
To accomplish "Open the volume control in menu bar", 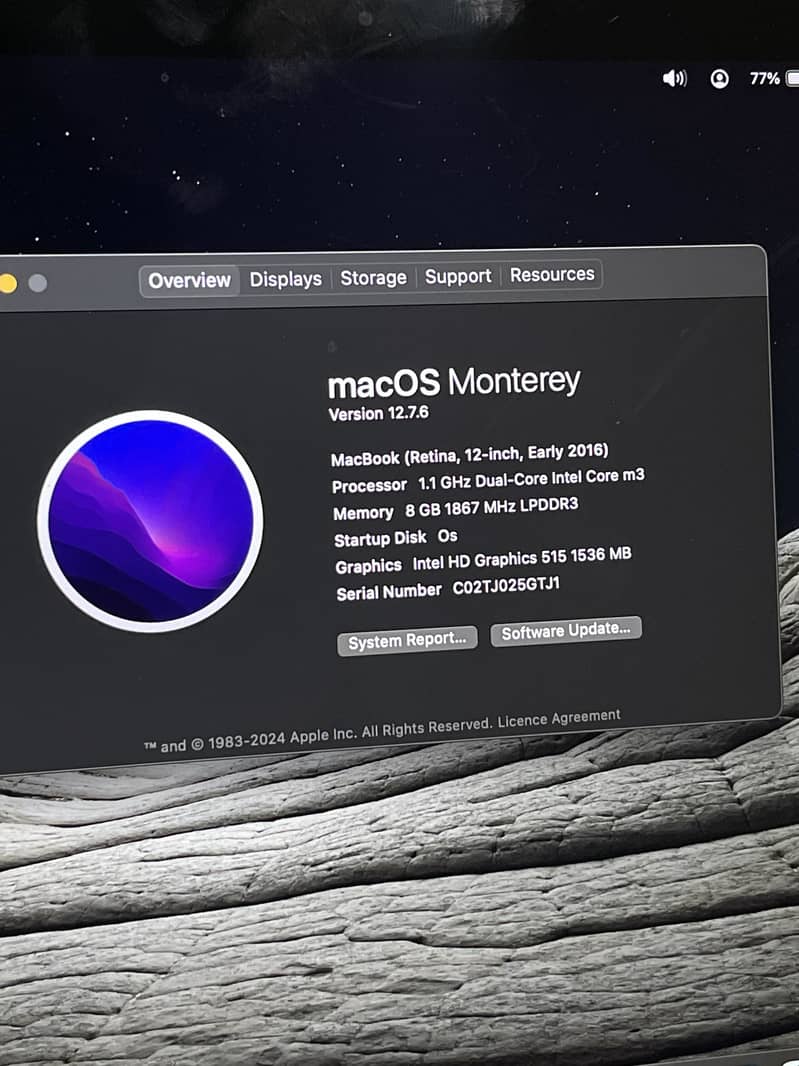I will pyautogui.click(x=675, y=79).
